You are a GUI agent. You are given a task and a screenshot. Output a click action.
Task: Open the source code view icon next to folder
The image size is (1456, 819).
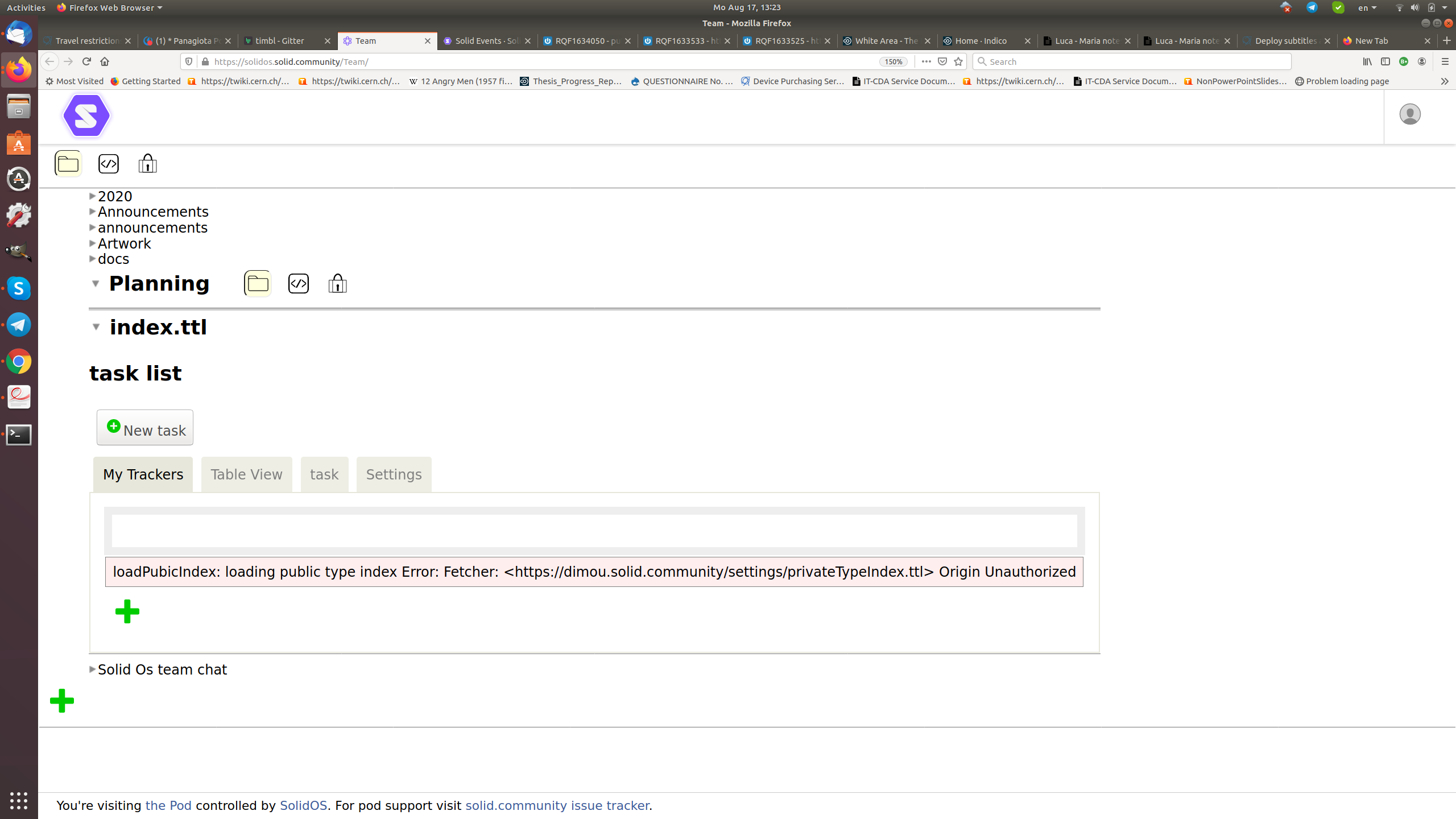[x=108, y=163]
